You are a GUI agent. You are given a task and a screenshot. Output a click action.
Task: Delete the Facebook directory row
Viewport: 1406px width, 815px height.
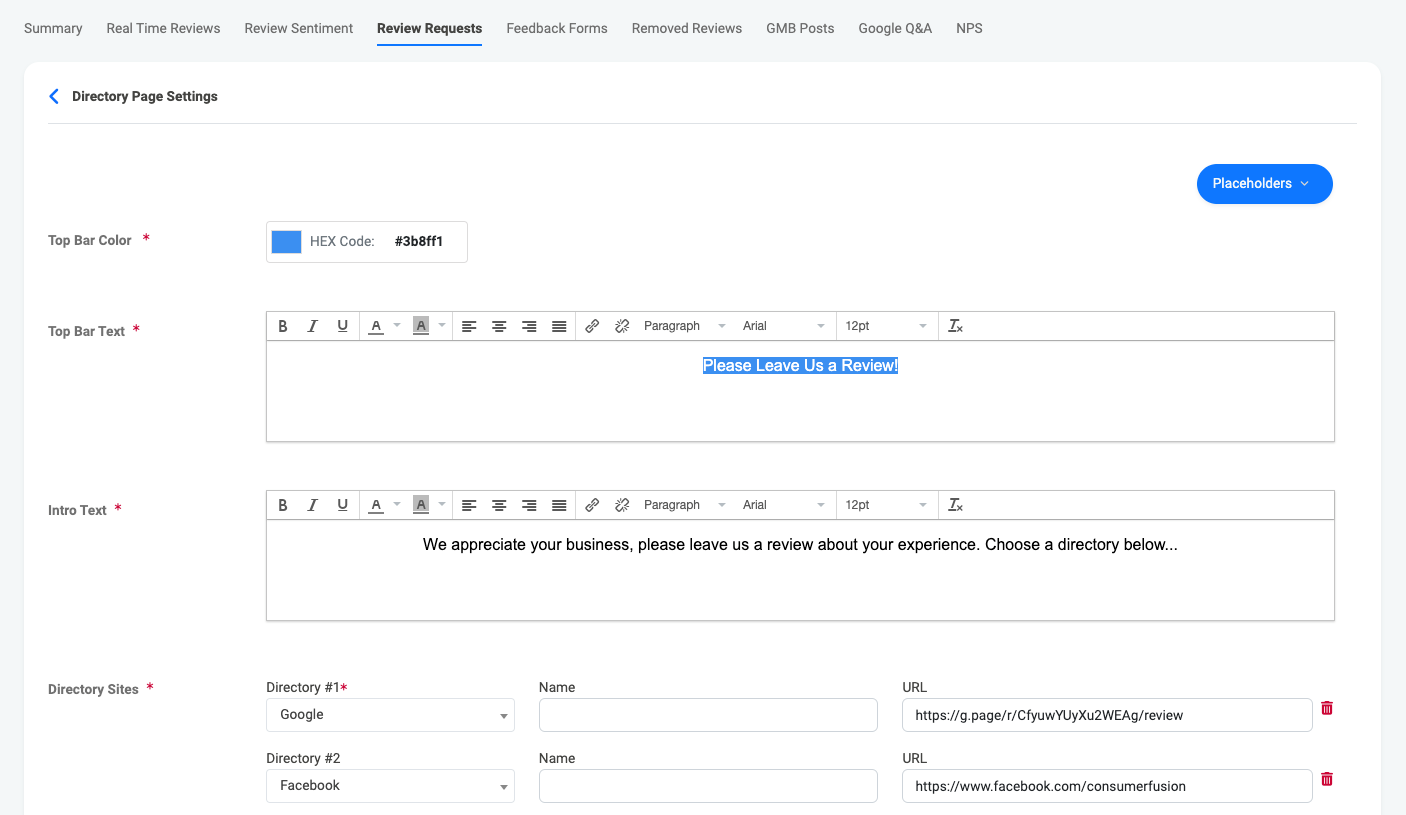(1327, 779)
